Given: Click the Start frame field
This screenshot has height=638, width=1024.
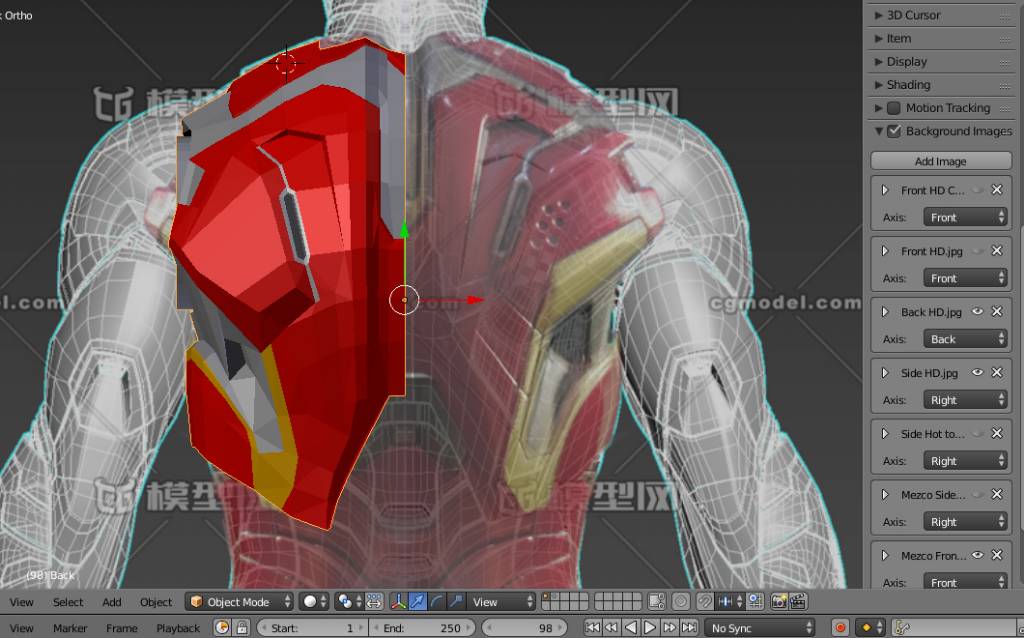Looking at the screenshot, I should click(x=312, y=628).
